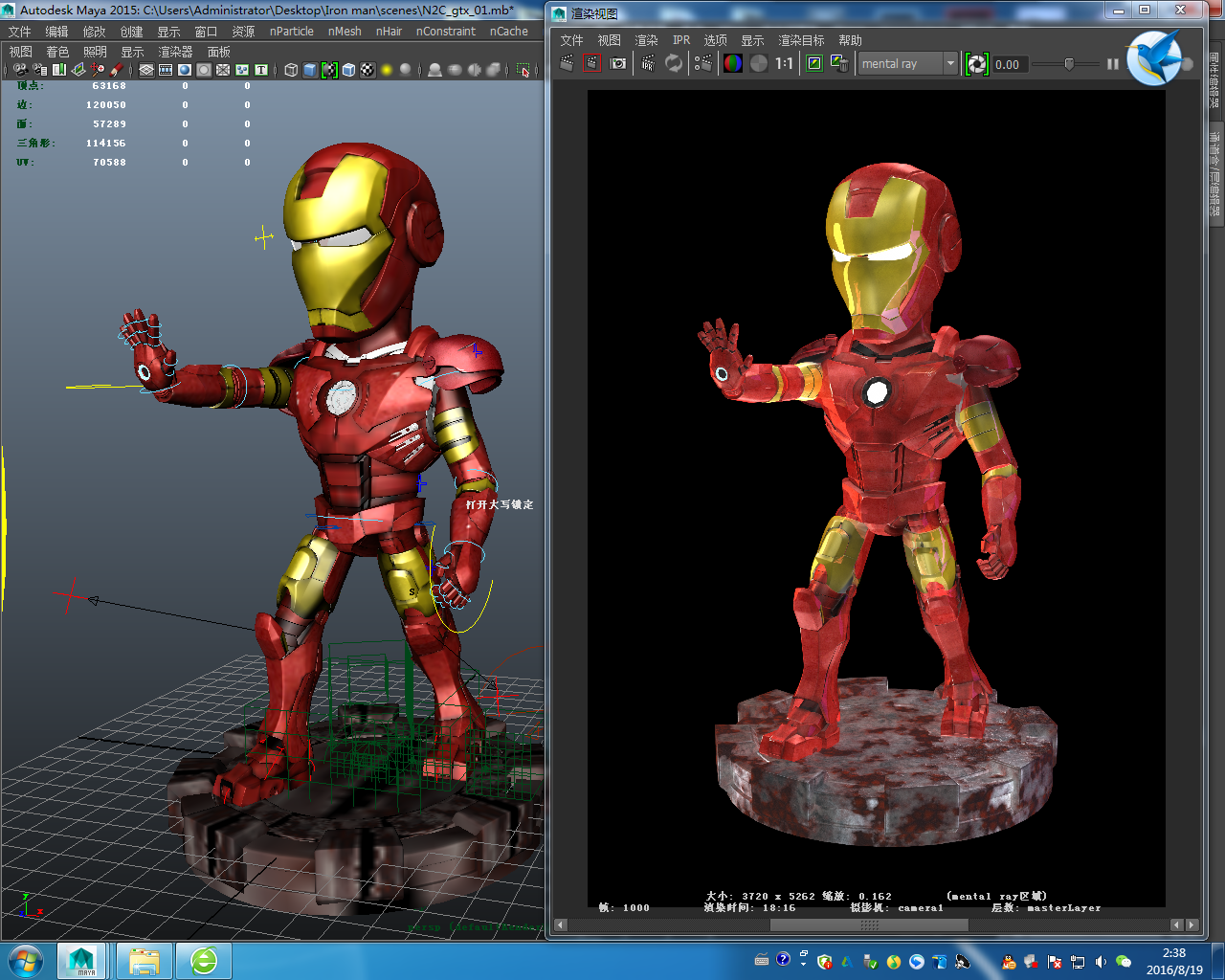This screenshot has height=980, width=1225.
Task: Click the 1:1 real size button
Action: 784,63
